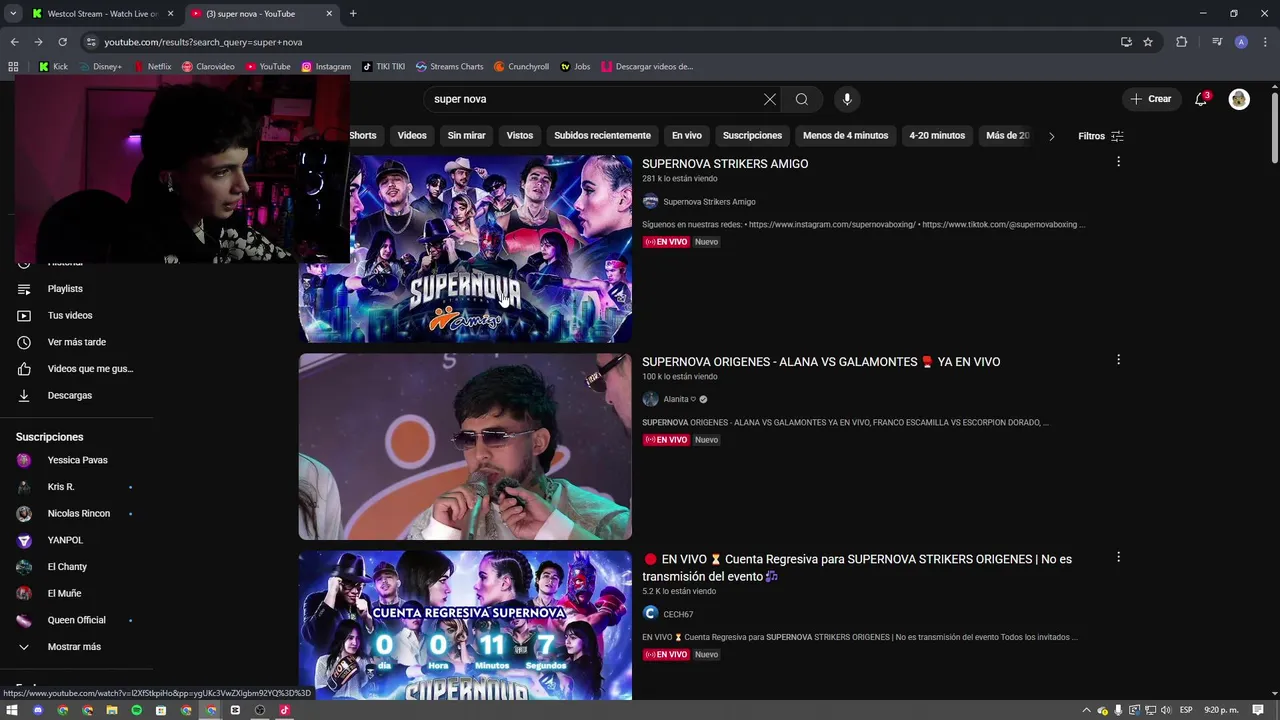Show hidden system tray icons
This screenshot has height=720, width=1280.
[x=1086, y=710]
